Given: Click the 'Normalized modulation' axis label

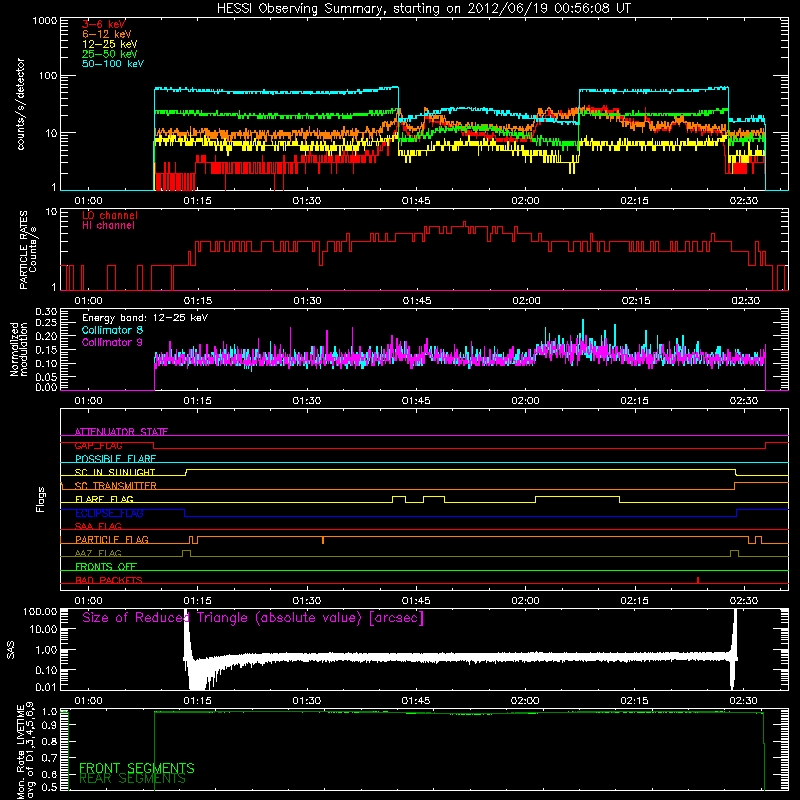Looking at the screenshot, I should coord(19,349).
